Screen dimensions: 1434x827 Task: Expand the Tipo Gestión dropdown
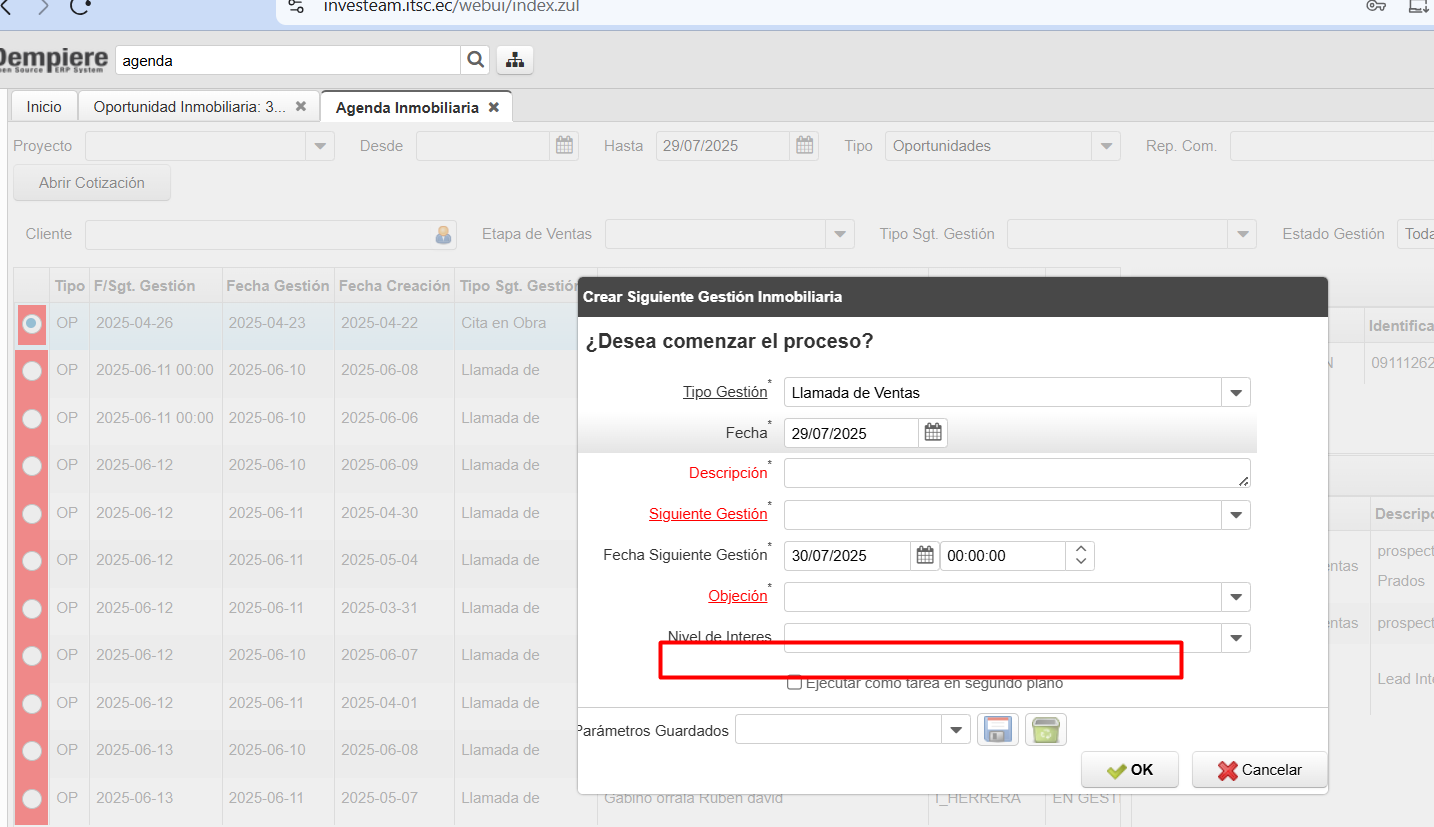pos(1236,393)
